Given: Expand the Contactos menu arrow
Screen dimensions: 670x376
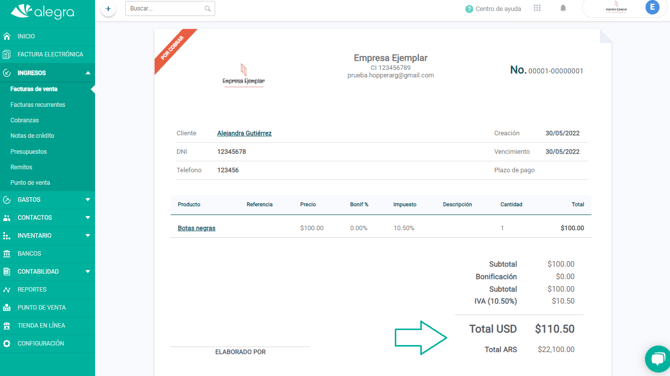Looking at the screenshot, I should (x=88, y=218).
